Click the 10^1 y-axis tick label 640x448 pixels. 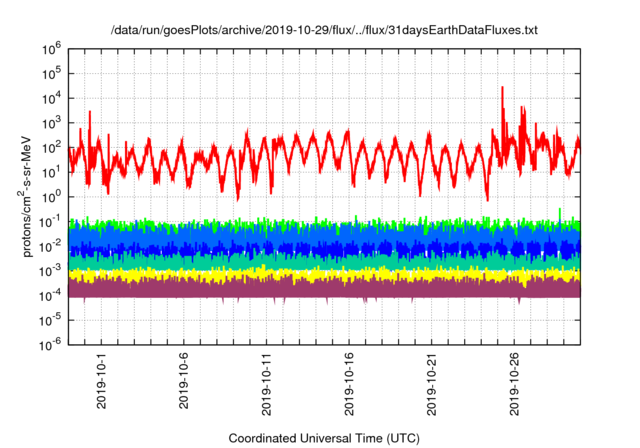[x=51, y=173]
